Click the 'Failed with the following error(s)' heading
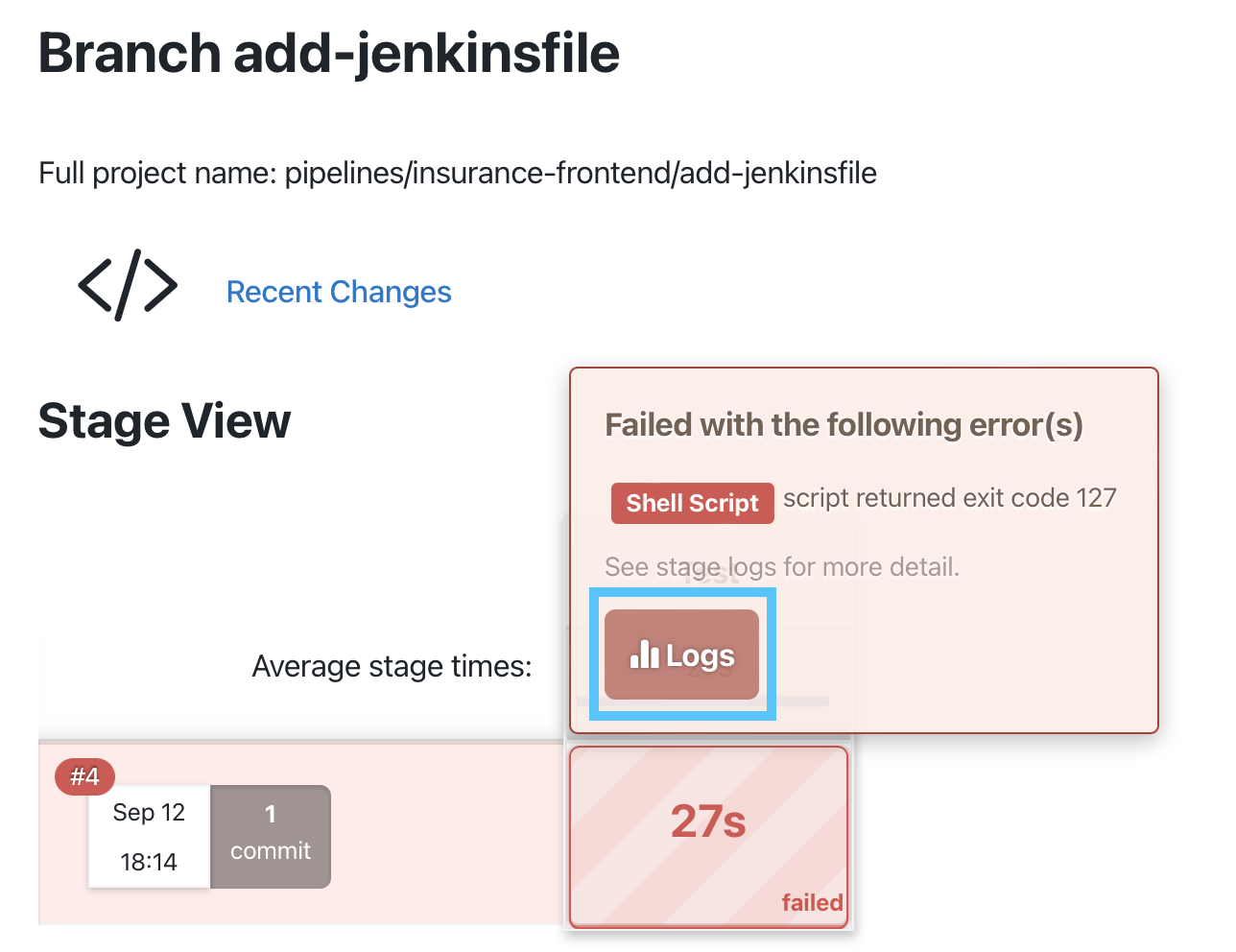Image resolution: width=1236 pixels, height=952 pixels. tap(844, 425)
